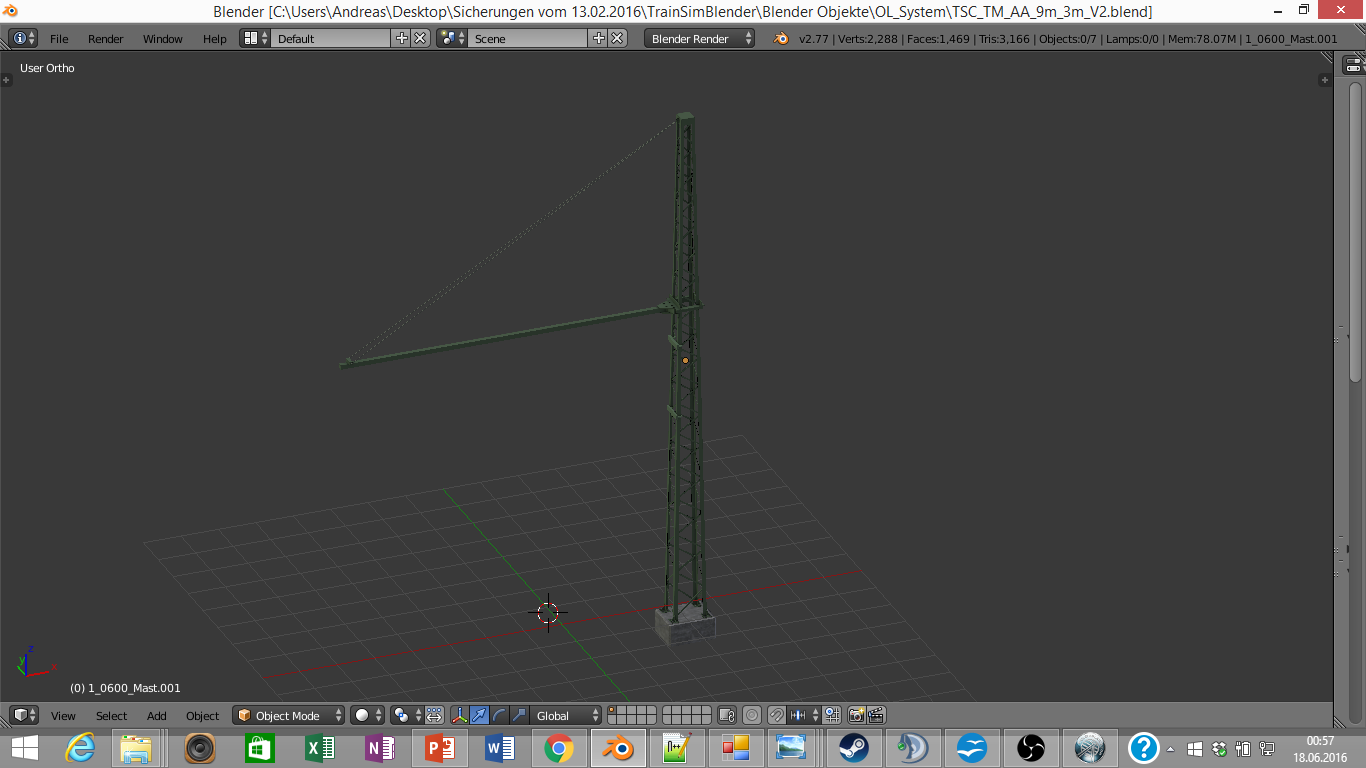Select the scale manipulator
Image resolution: width=1366 pixels, height=768 pixels.
(519, 715)
